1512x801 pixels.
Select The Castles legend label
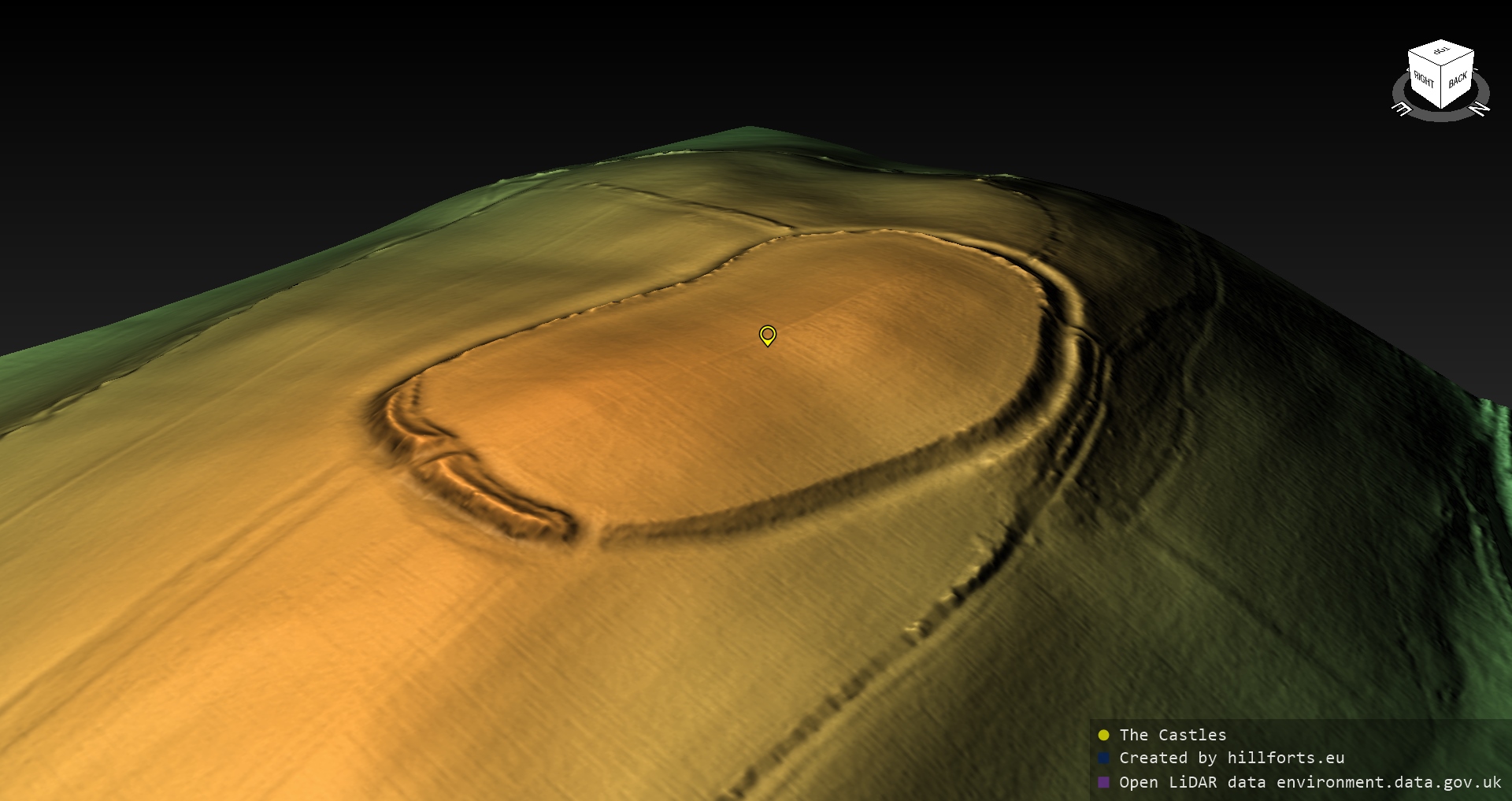pos(1173,735)
